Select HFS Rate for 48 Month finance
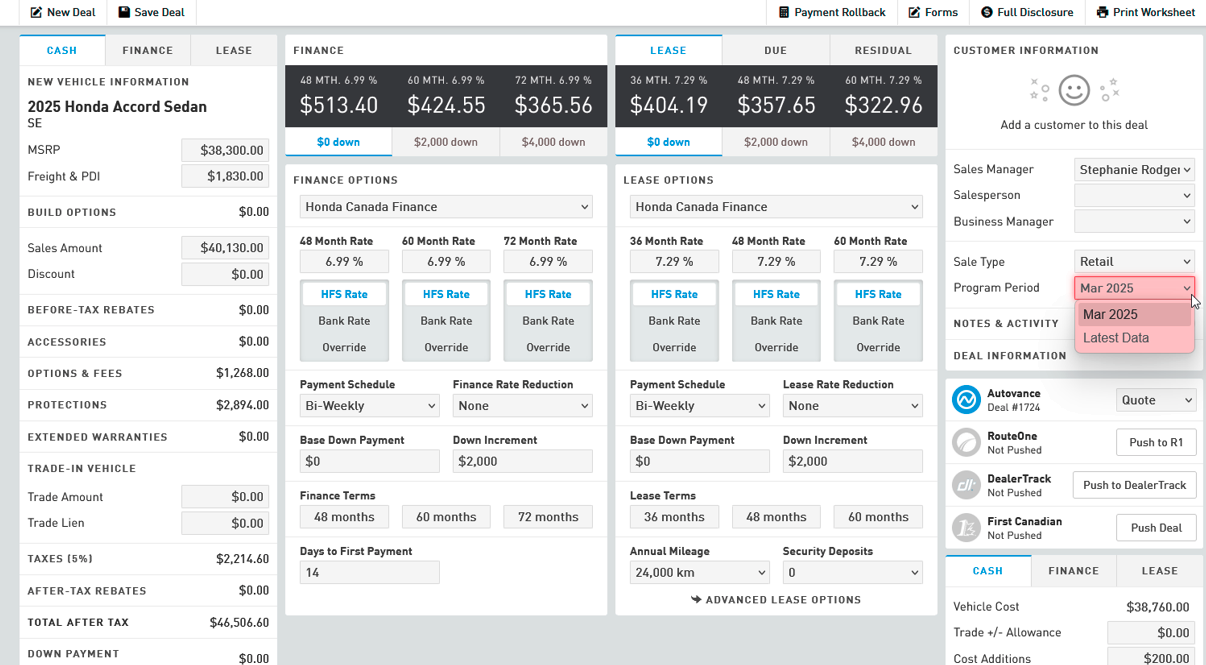The width and height of the screenshot is (1206, 665). 344,294
